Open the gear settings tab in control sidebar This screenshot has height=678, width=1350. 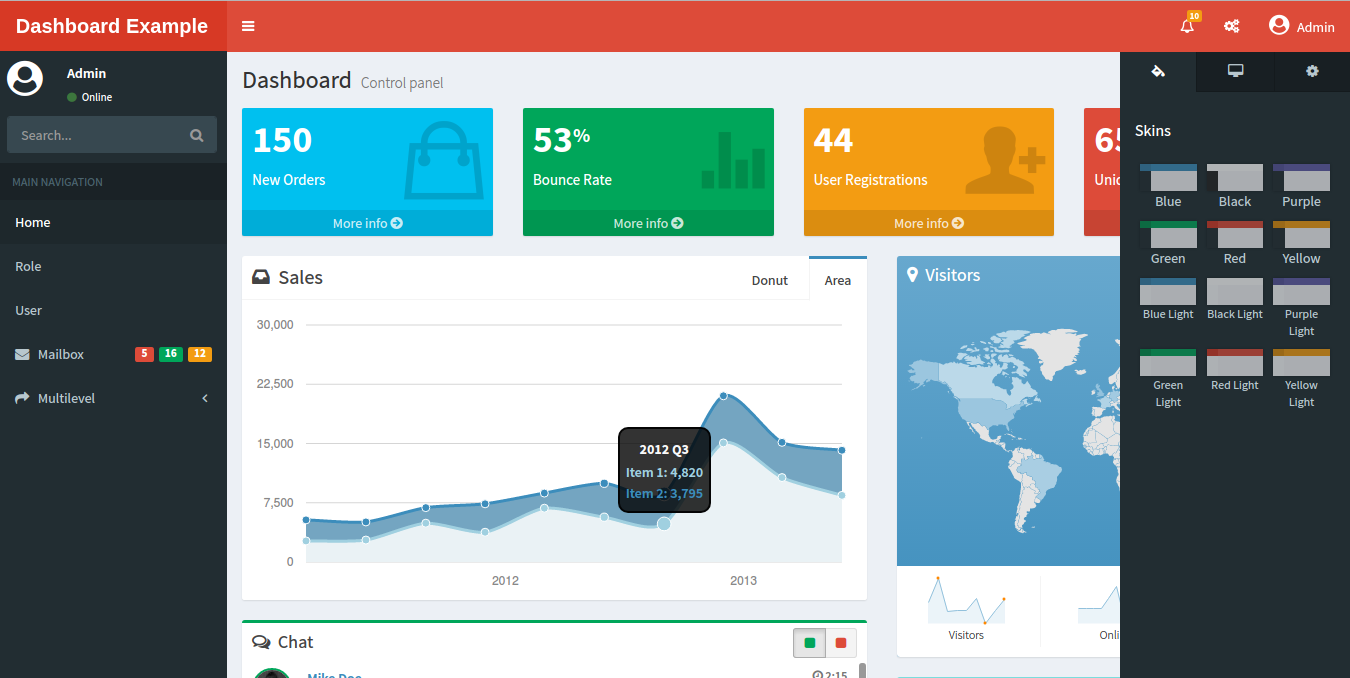point(1312,71)
